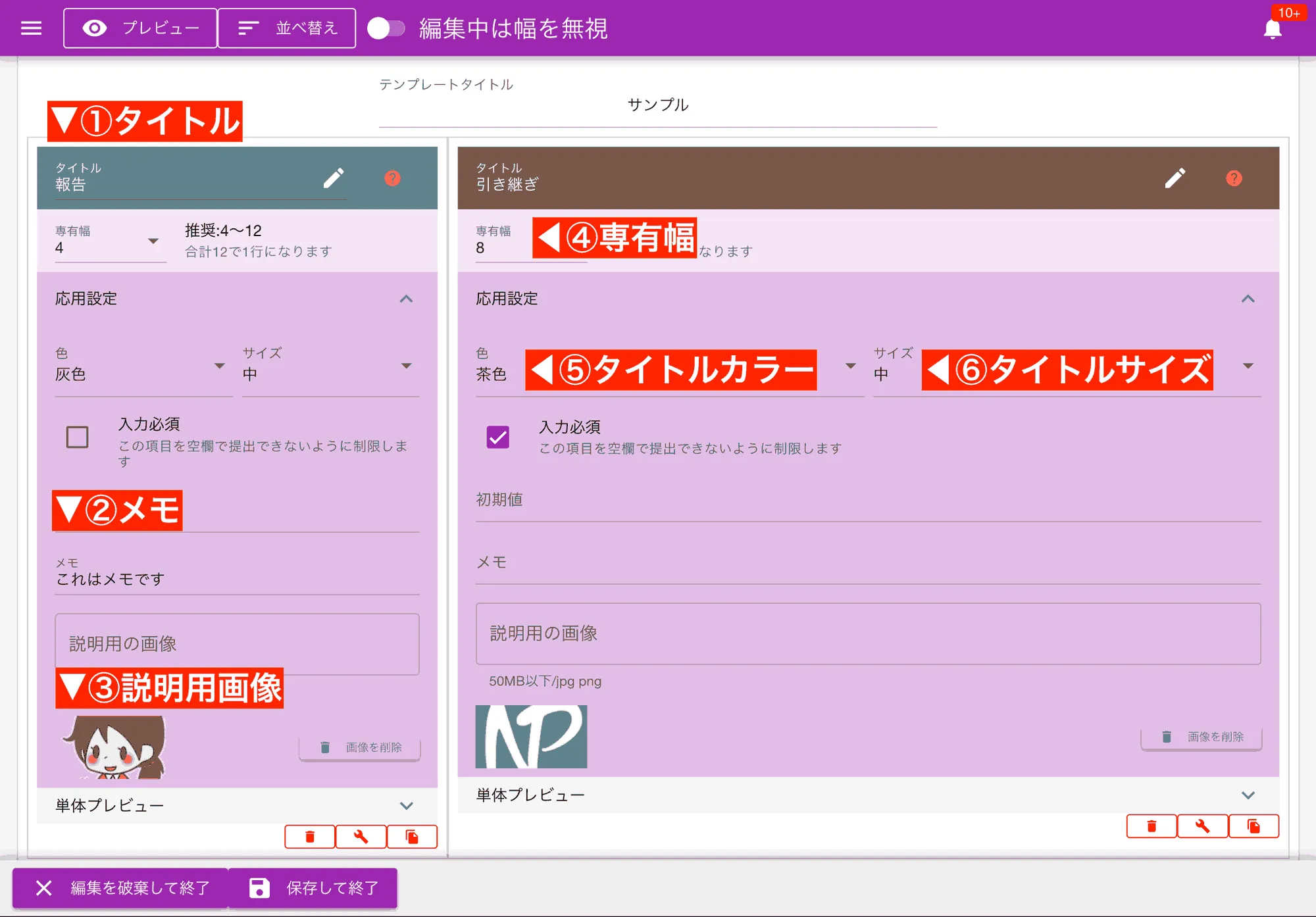This screenshot has height=917, width=1316.
Task: Open the 色 dropdown showing 茶色
Action: [x=851, y=366]
